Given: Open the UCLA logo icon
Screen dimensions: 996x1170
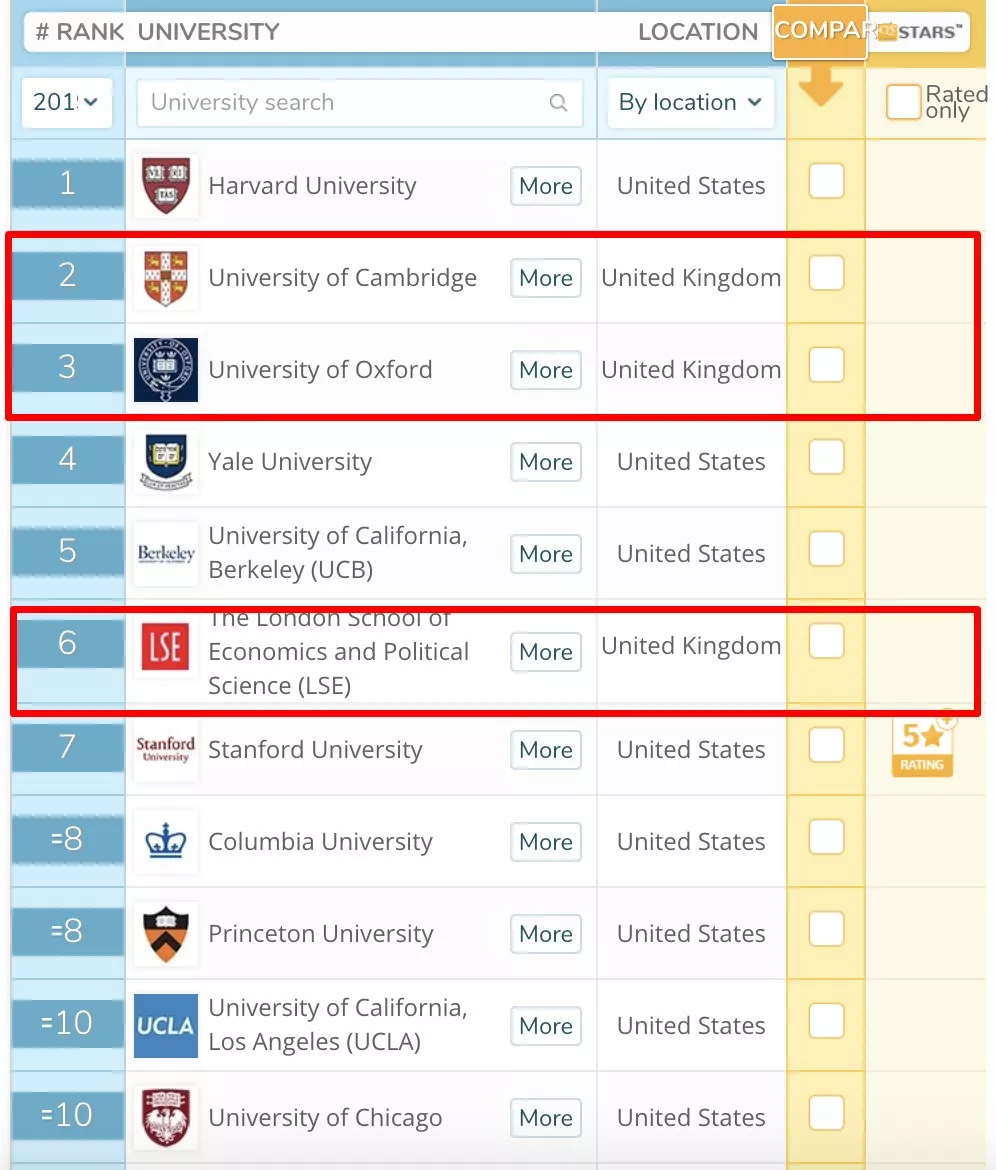Looking at the screenshot, I should [166, 1026].
